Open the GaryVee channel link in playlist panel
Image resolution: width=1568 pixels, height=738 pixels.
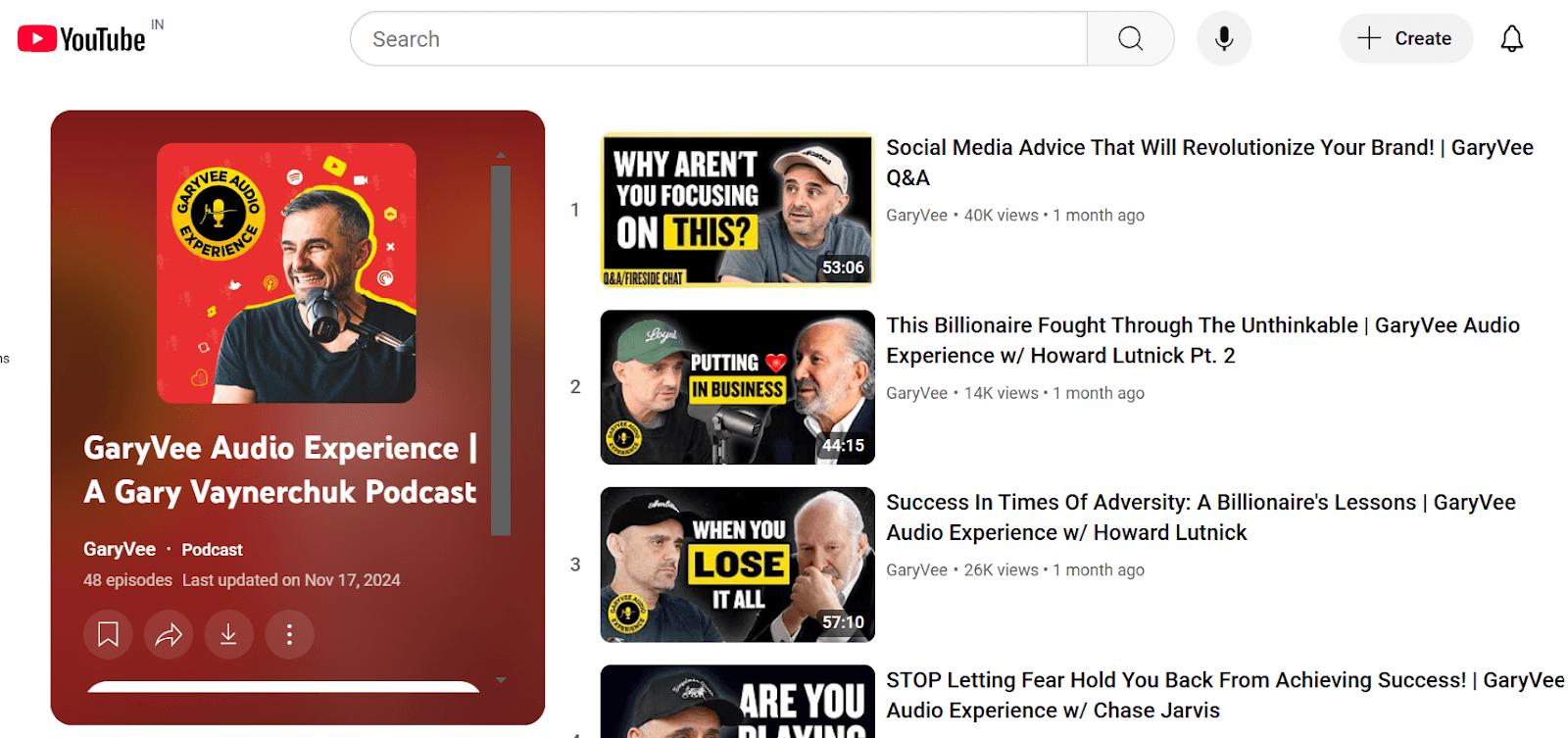click(120, 549)
